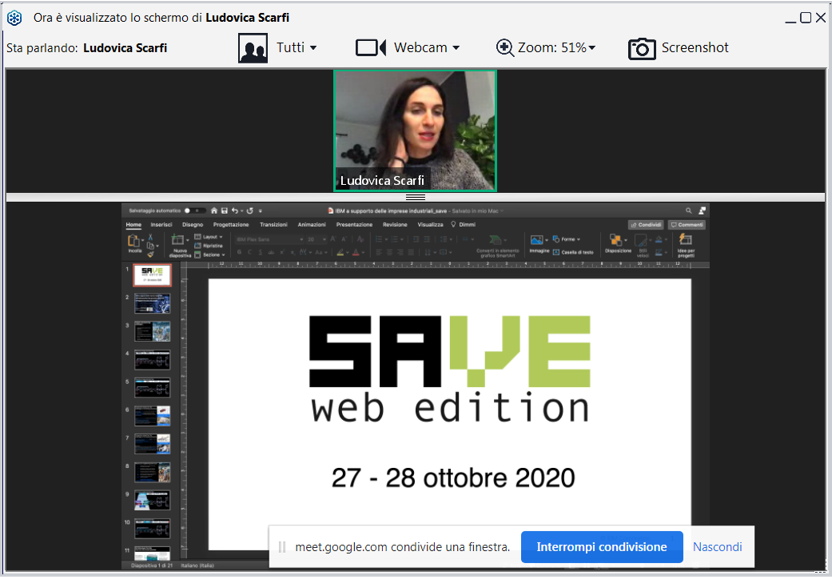Click the Condividi button in PowerPoint
The width and height of the screenshot is (832, 577).
pyautogui.click(x=646, y=225)
